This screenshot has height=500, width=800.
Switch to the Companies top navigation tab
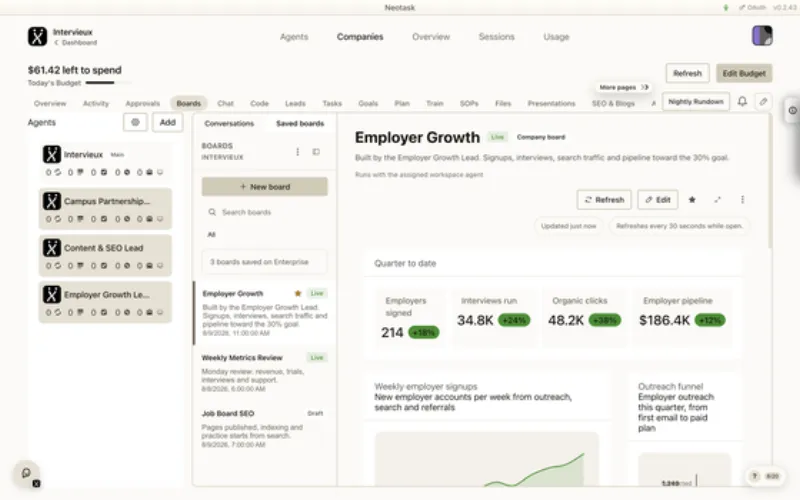click(360, 37)
